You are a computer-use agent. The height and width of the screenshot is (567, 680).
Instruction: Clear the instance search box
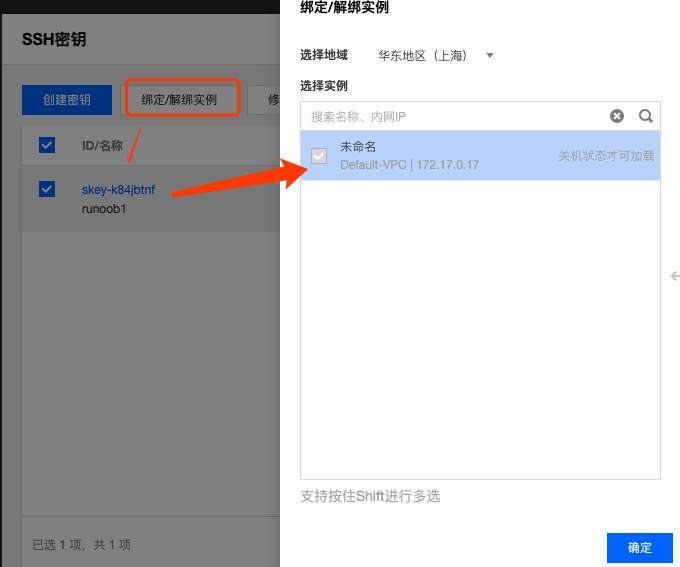click(x=617, y=116)
